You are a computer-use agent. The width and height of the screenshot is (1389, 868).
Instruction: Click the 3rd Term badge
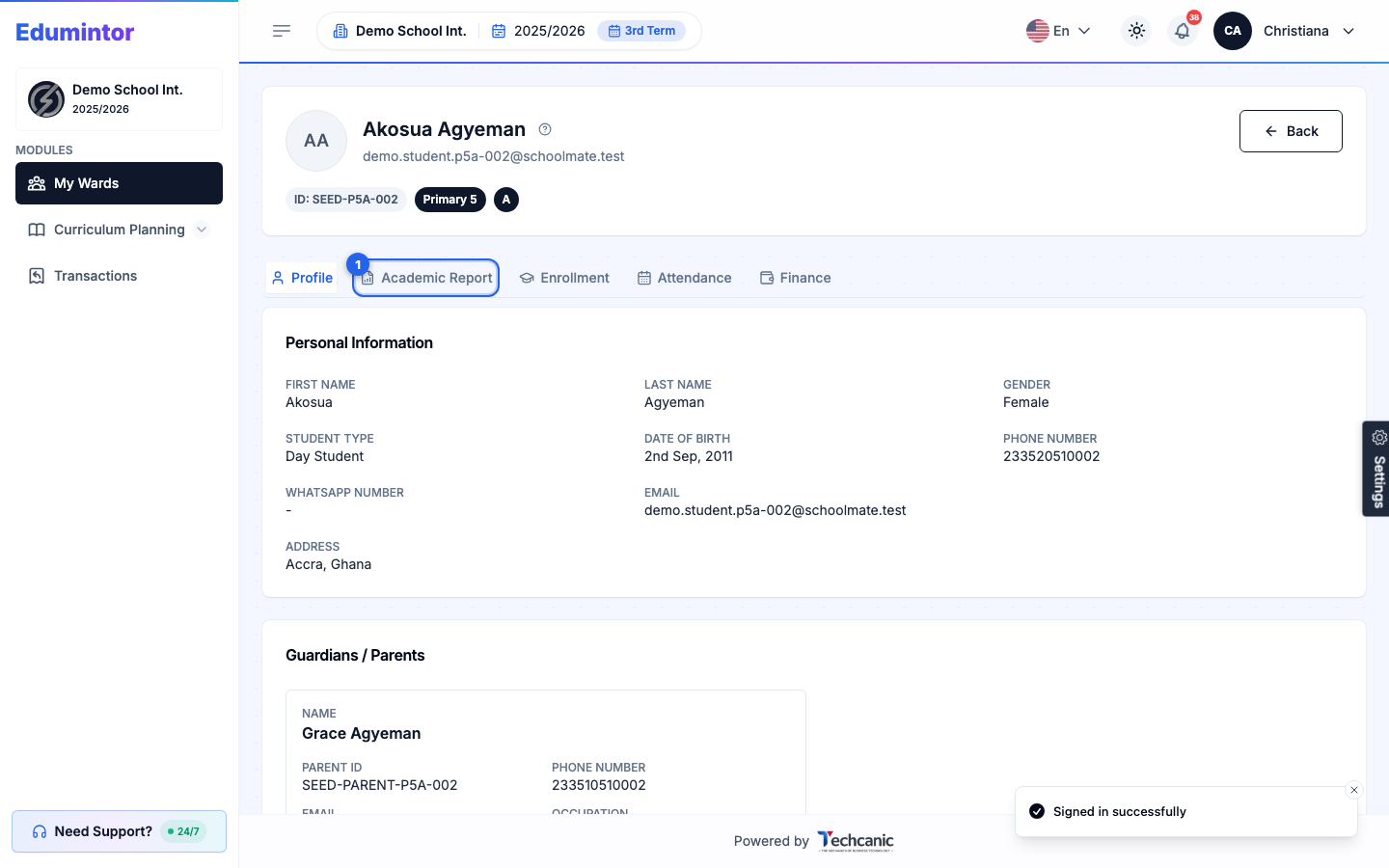coord(641,31)
